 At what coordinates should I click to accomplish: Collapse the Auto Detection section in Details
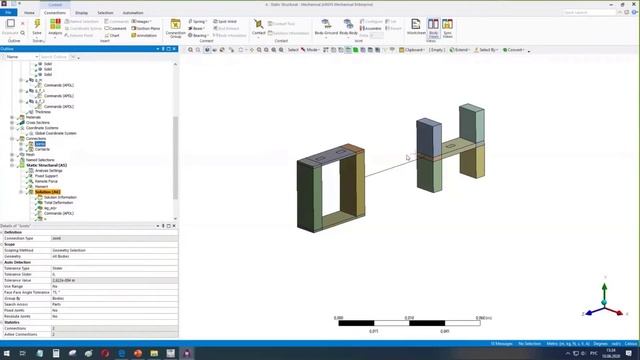click(2, 262)
